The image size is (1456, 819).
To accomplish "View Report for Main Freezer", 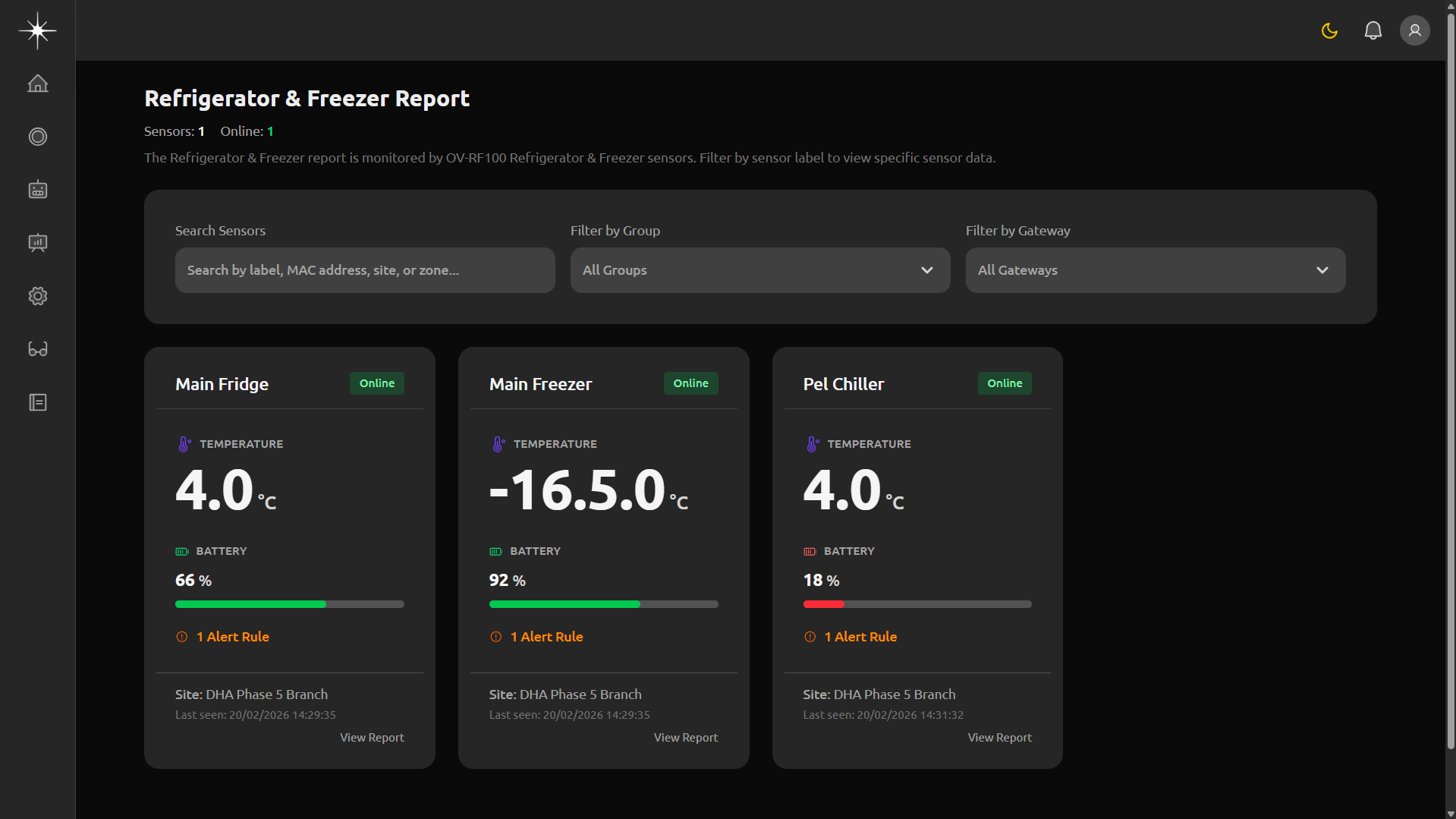I will pos(685,738).
